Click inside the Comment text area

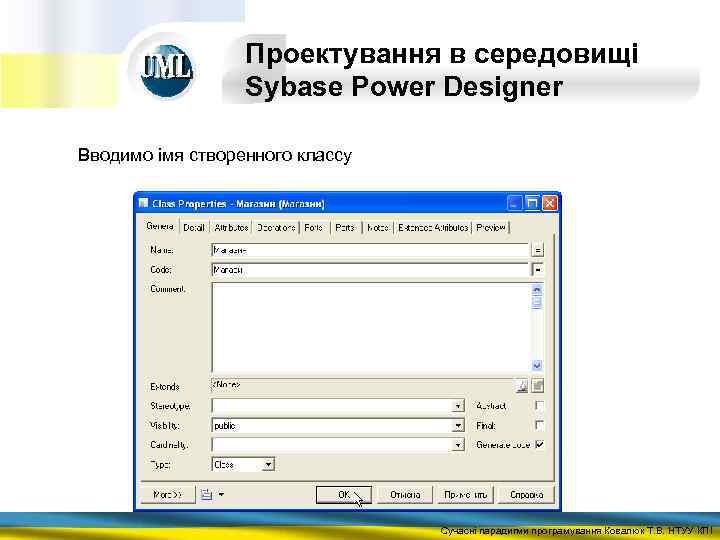(371, 327)
